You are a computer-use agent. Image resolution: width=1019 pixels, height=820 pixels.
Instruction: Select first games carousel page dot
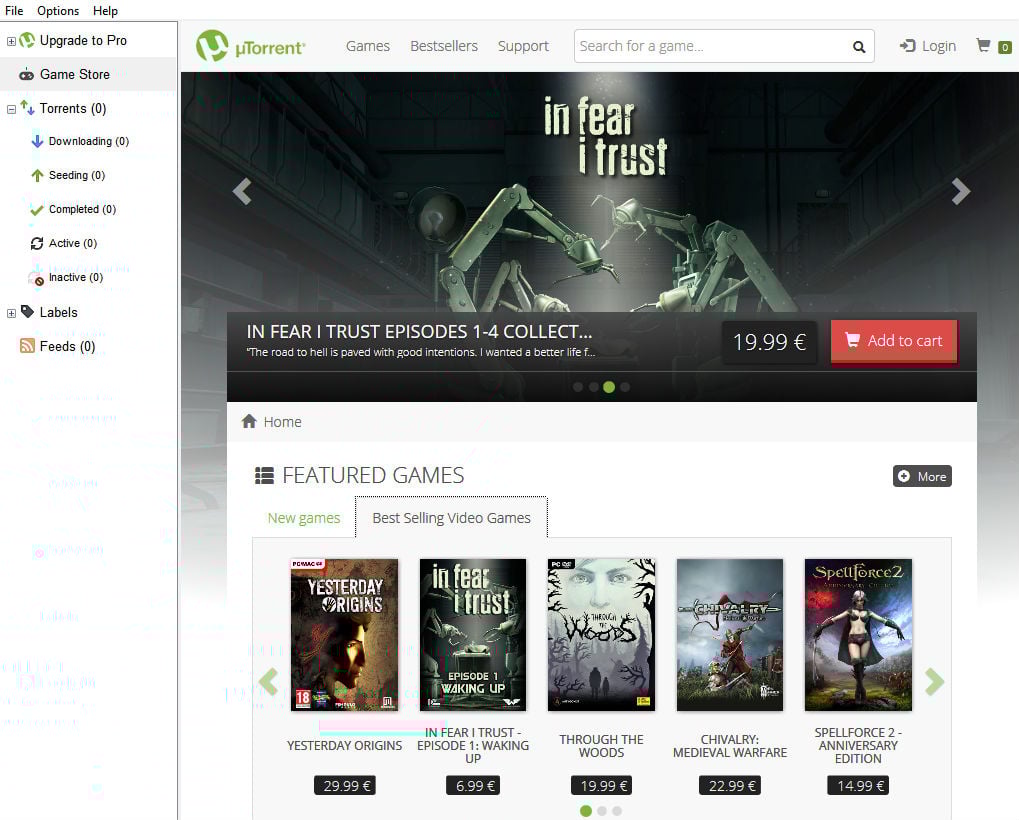coord(586,811)
